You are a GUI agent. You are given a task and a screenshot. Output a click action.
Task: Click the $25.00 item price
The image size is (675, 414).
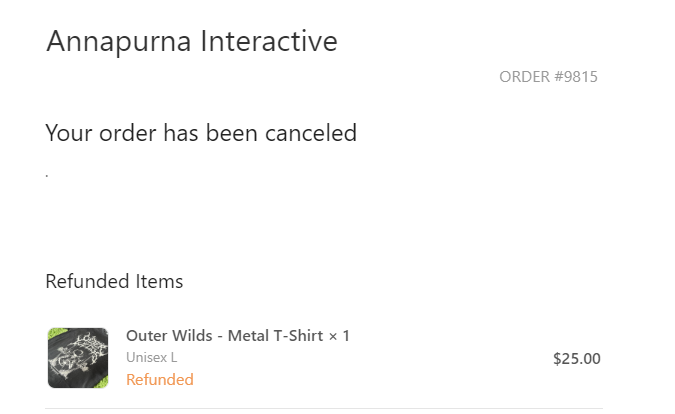point(577,359)
